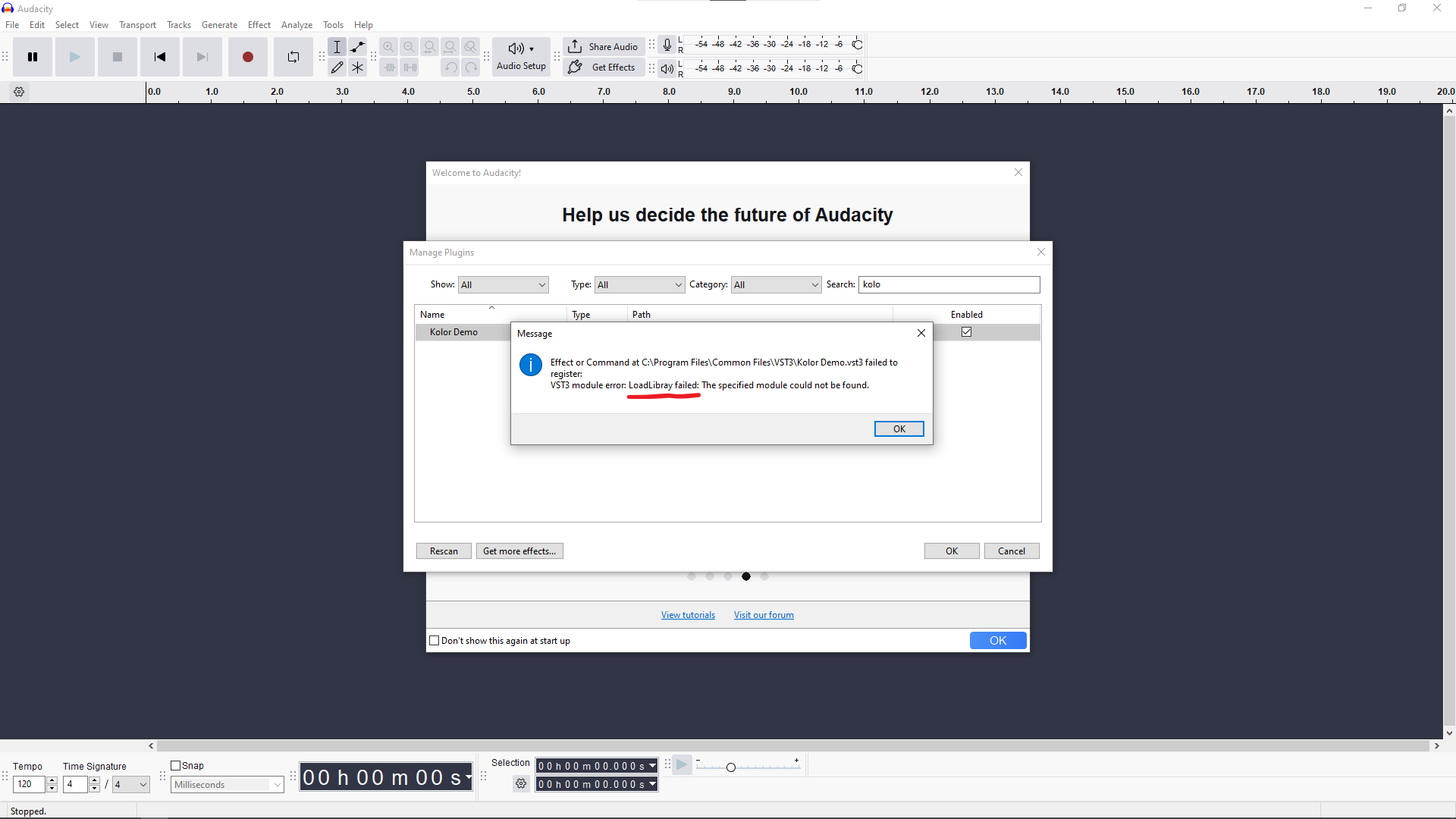Screen dimensions: 1456x819
Task: Click the Zoom toggle icon
Action: tap(471, 47)
